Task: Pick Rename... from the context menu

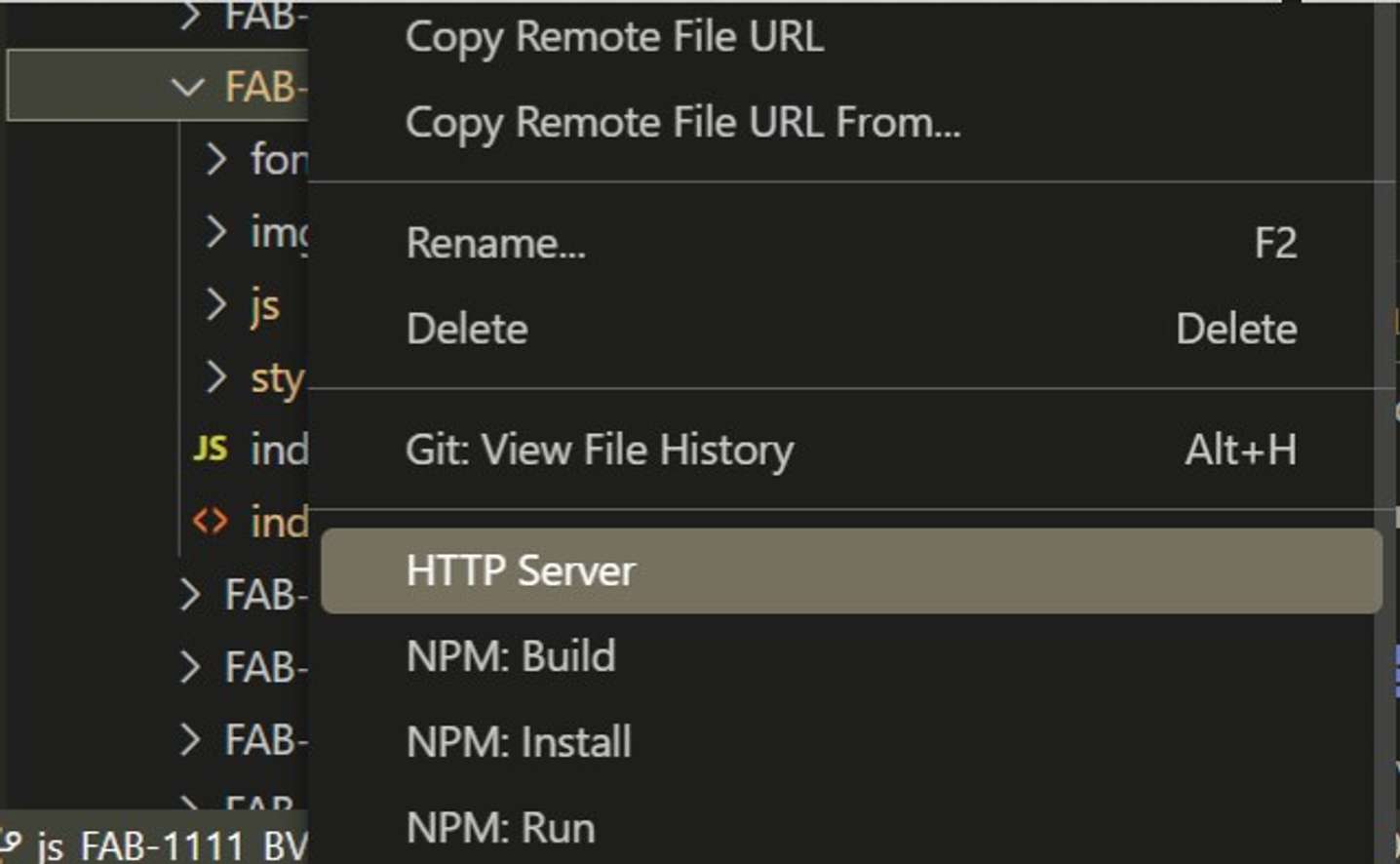Action: [x=495, y=243]
